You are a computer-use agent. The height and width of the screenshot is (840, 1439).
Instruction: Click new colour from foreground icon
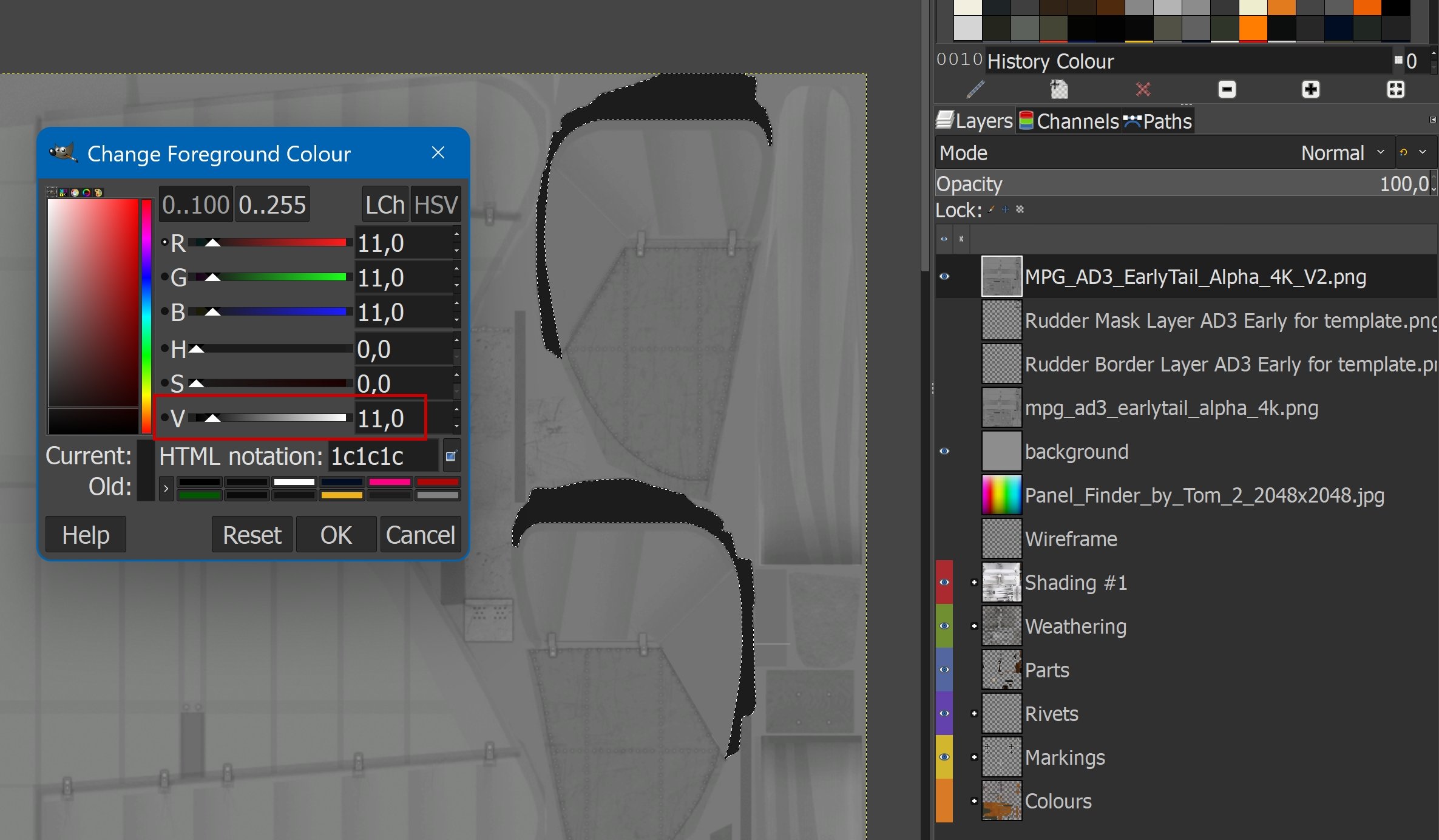pyautogui.click(x=1059, y=90)
